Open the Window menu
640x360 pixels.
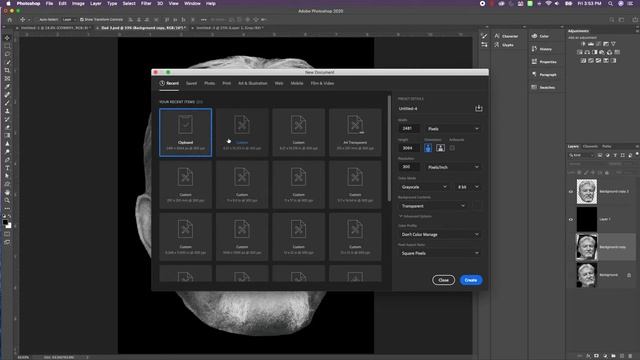(x=192, y=3)
